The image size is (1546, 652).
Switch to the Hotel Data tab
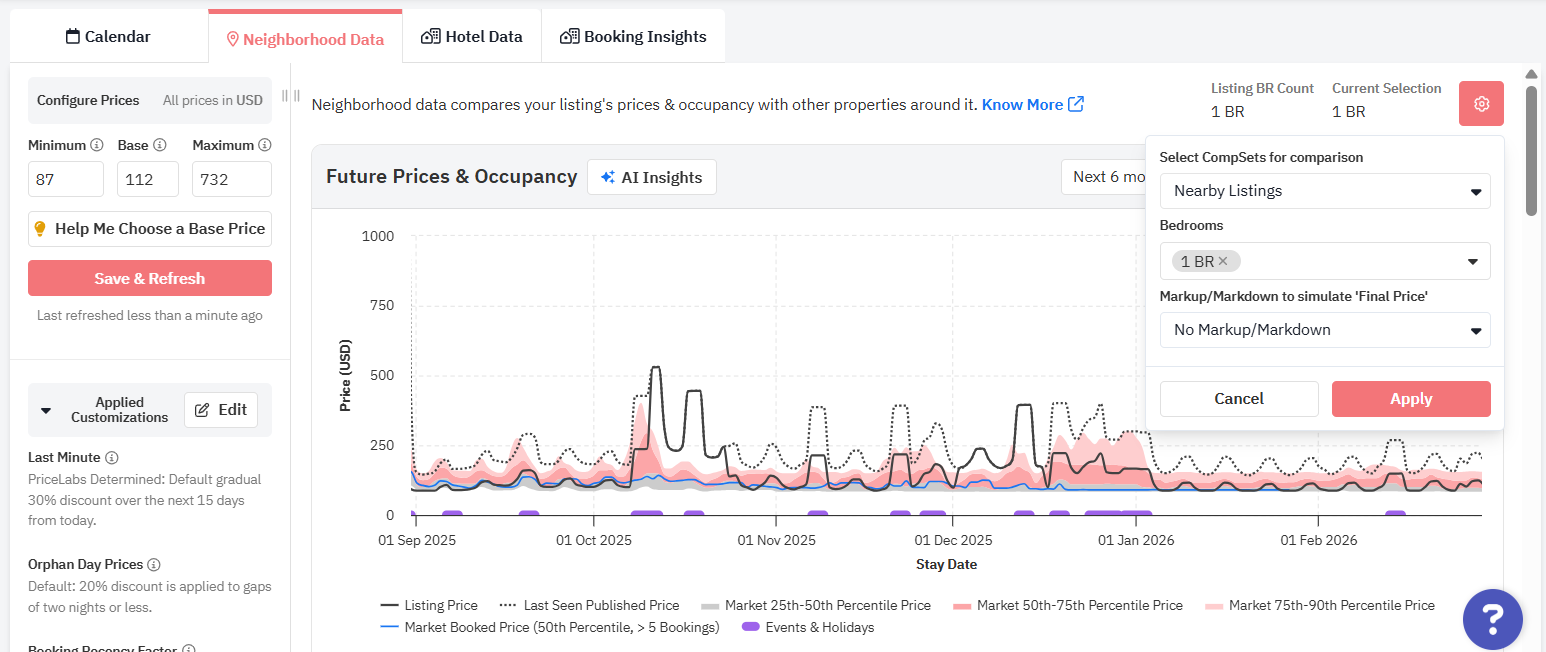472,37
